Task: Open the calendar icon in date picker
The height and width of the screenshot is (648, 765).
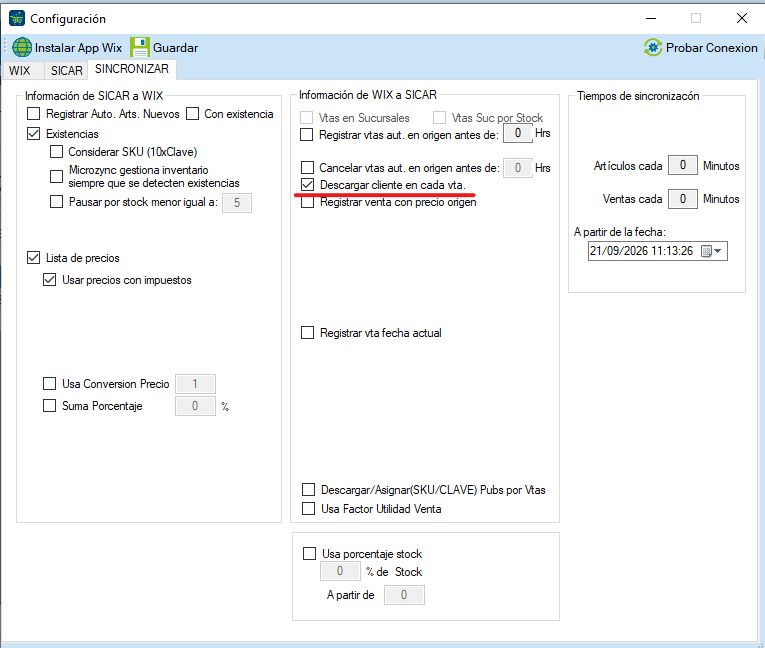Action: [x=706, y=251]
